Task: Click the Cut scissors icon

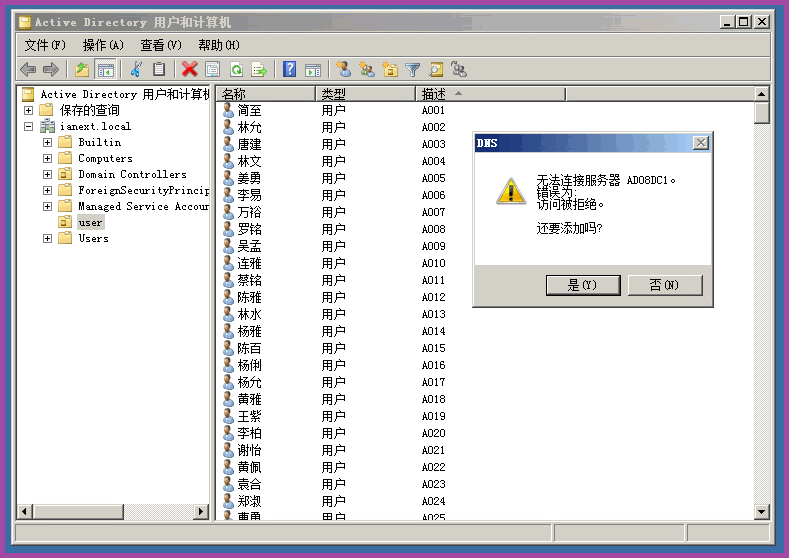Action: pyautogui.click(x=136, y=69)
